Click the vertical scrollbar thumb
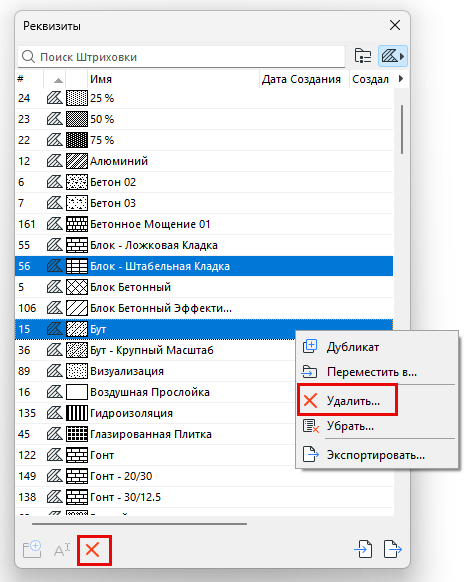 402,129
